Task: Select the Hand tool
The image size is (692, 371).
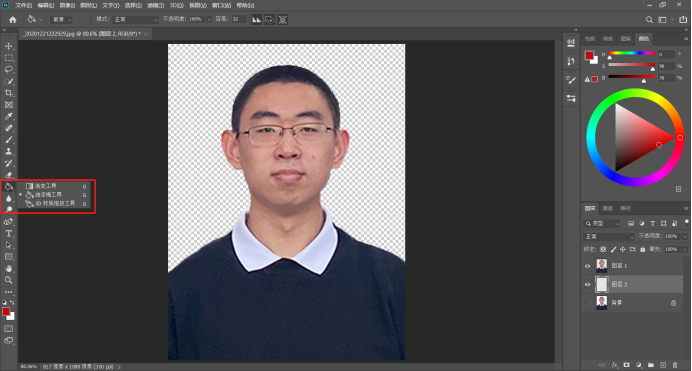Action: pos(8,268)
